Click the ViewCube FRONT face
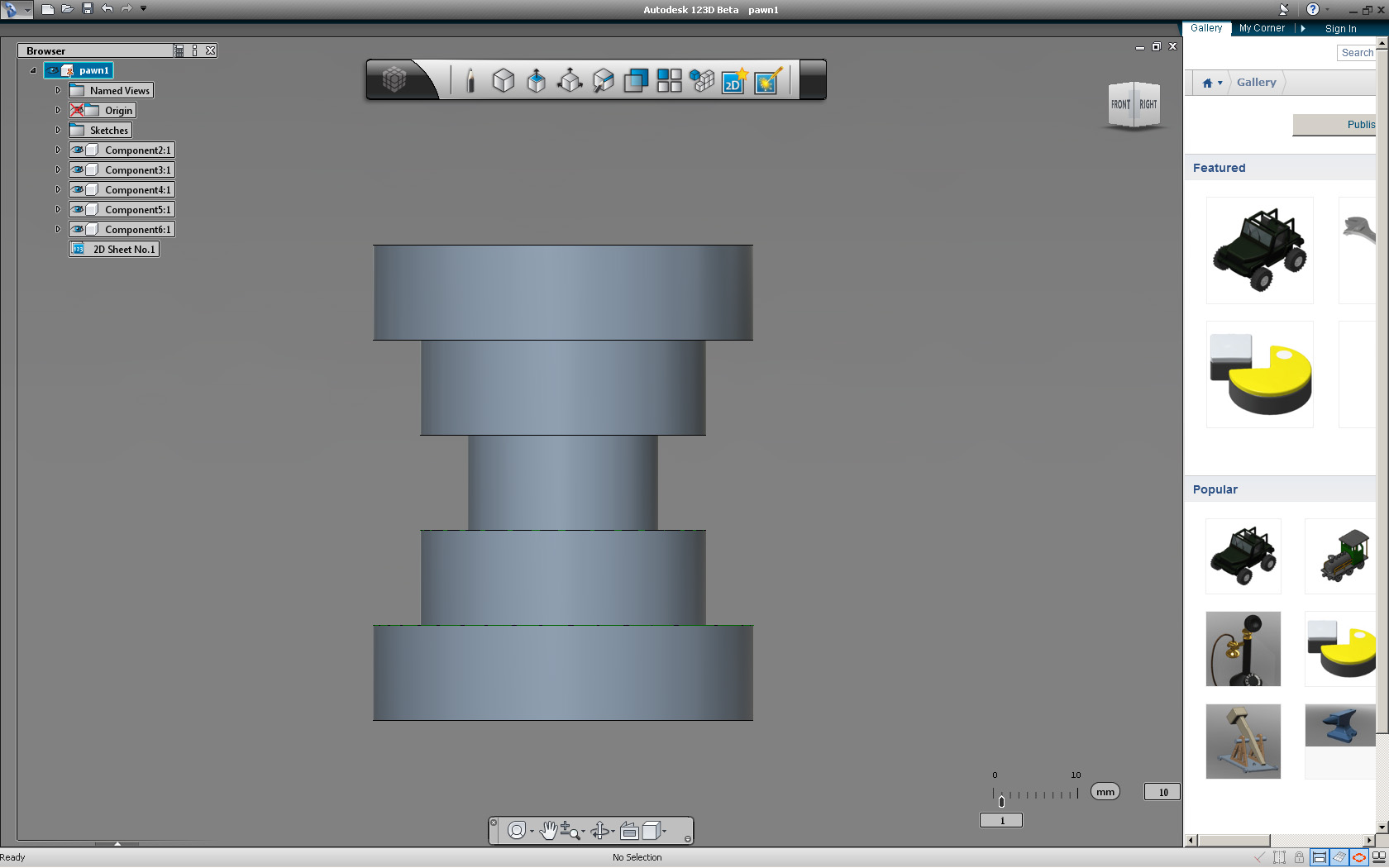Image resolution: width=1389 pixels, height=868 pixels. pos(1120,104)
